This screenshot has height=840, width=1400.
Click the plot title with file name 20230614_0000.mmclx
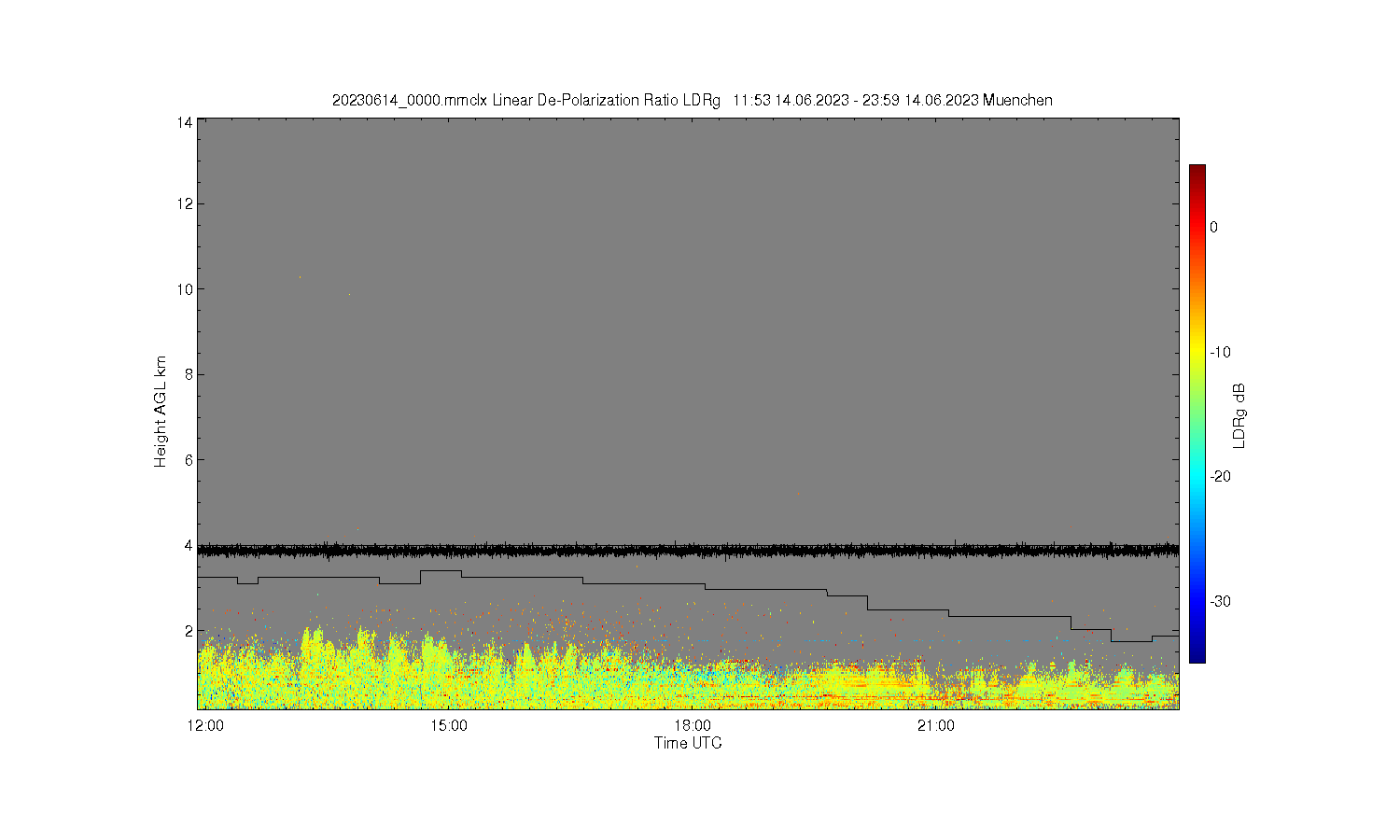(693, 100)
